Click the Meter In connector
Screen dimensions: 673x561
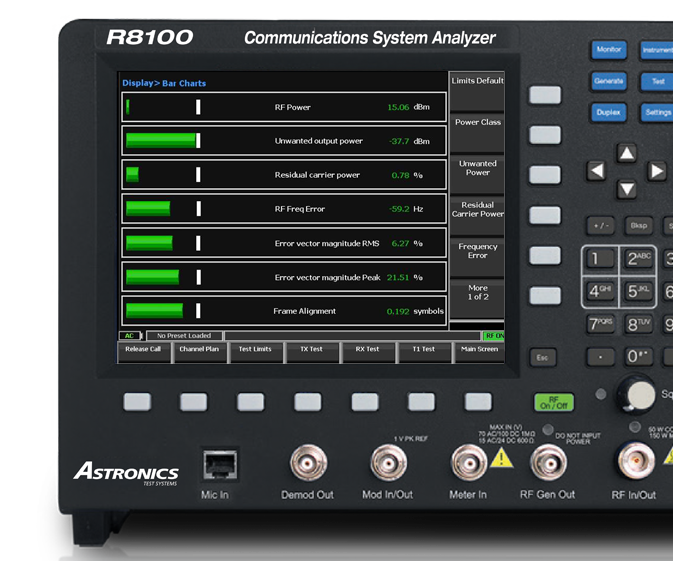coord(468,463)
